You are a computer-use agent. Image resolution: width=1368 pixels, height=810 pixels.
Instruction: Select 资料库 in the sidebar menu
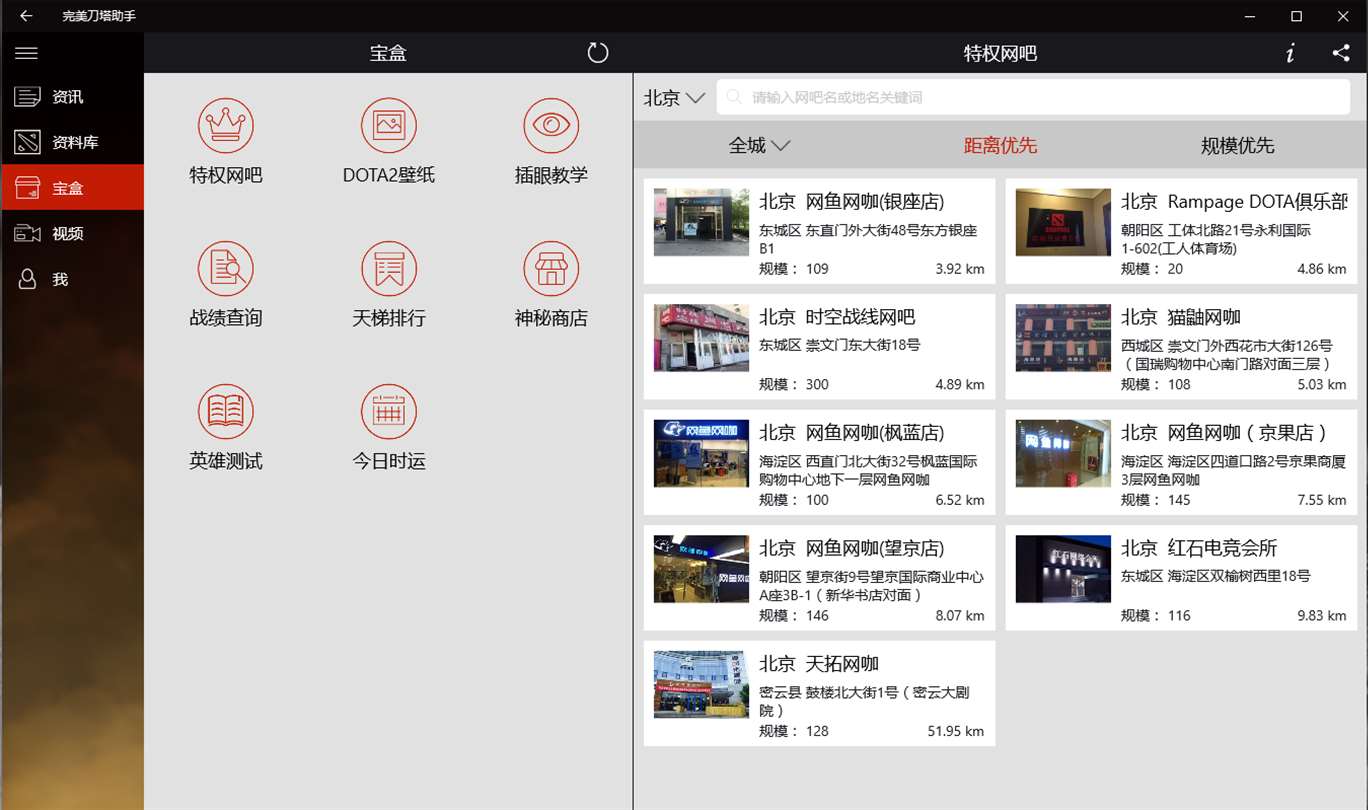click(73, 142)
